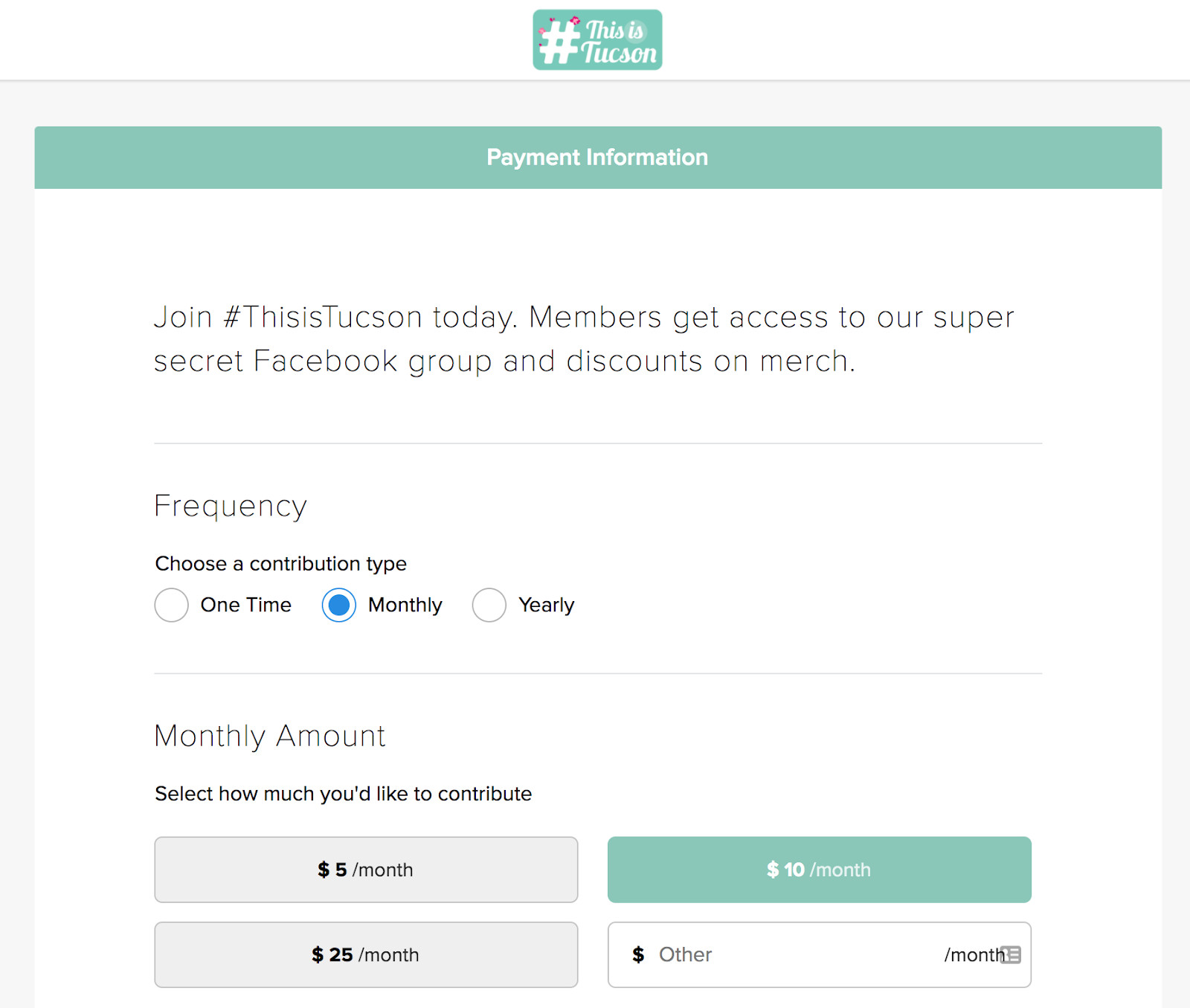The height and width of the screenshot is (1008, 1190).
Task: Click the Frequency section heading
Action: [230, 506]
